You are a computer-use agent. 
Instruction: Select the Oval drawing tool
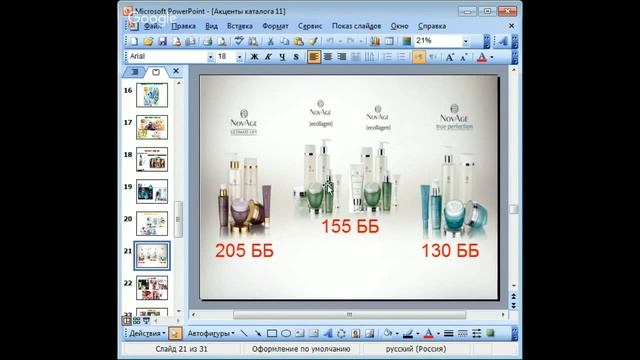(x=286, y=333)
